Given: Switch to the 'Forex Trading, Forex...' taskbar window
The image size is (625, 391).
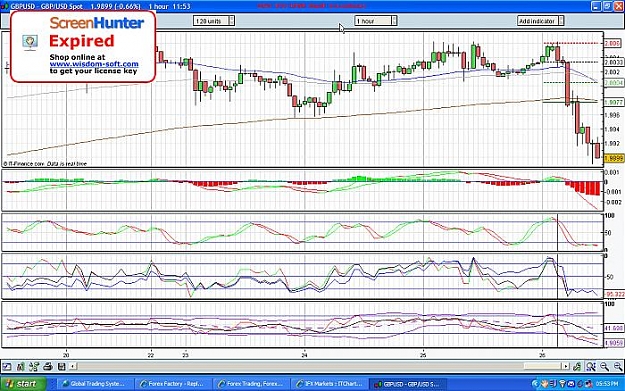Looking at the screenshot, I should 251,384.
